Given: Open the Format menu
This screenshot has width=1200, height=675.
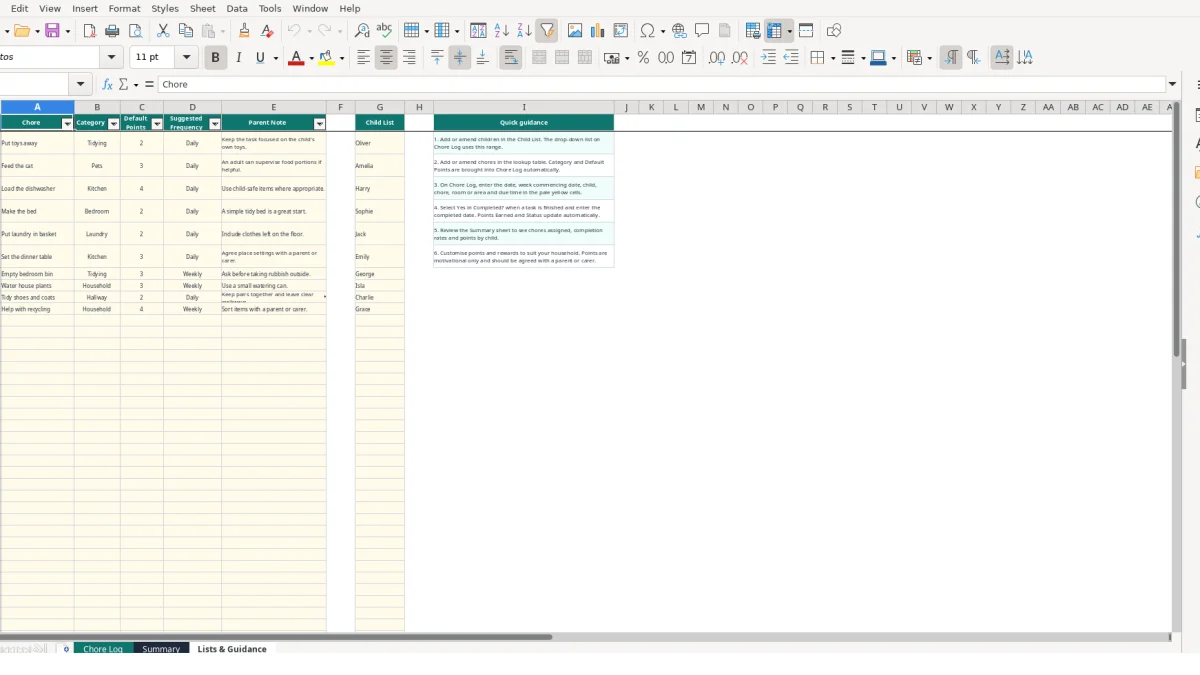Looking at the screenshot, I should [125, 8].
